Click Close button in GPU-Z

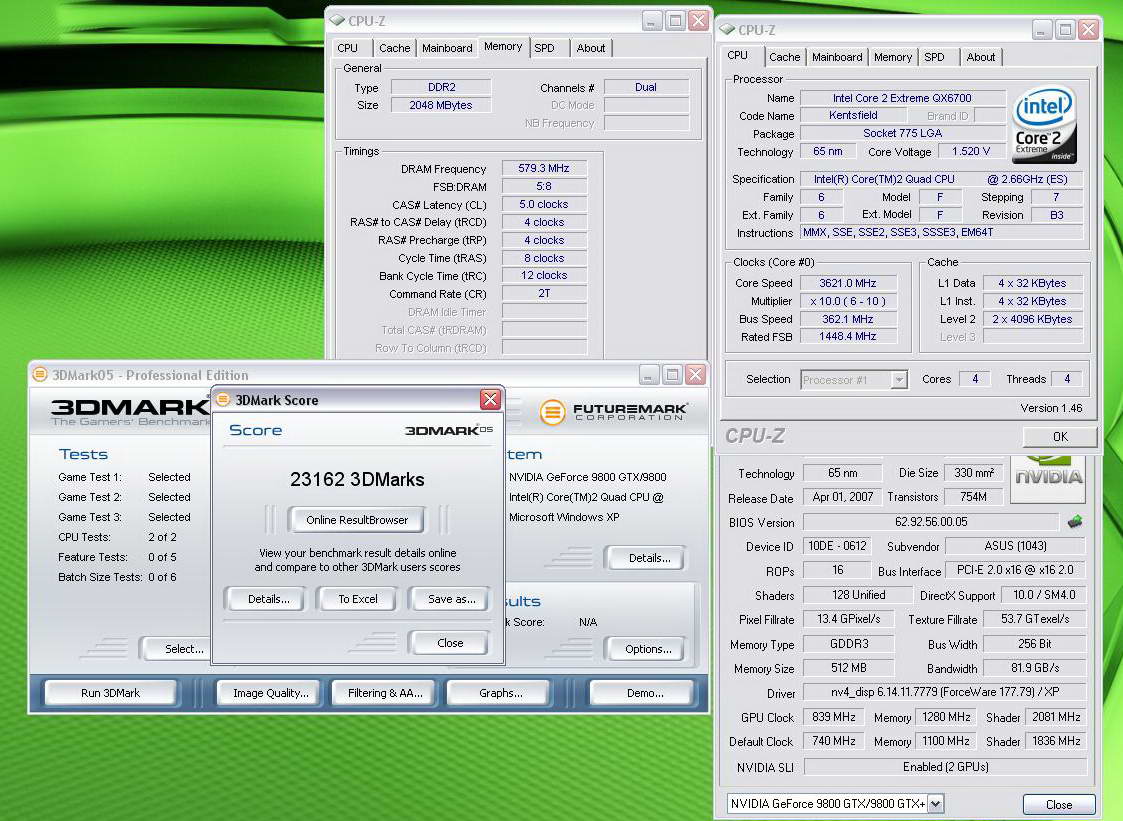[1059, 805]
